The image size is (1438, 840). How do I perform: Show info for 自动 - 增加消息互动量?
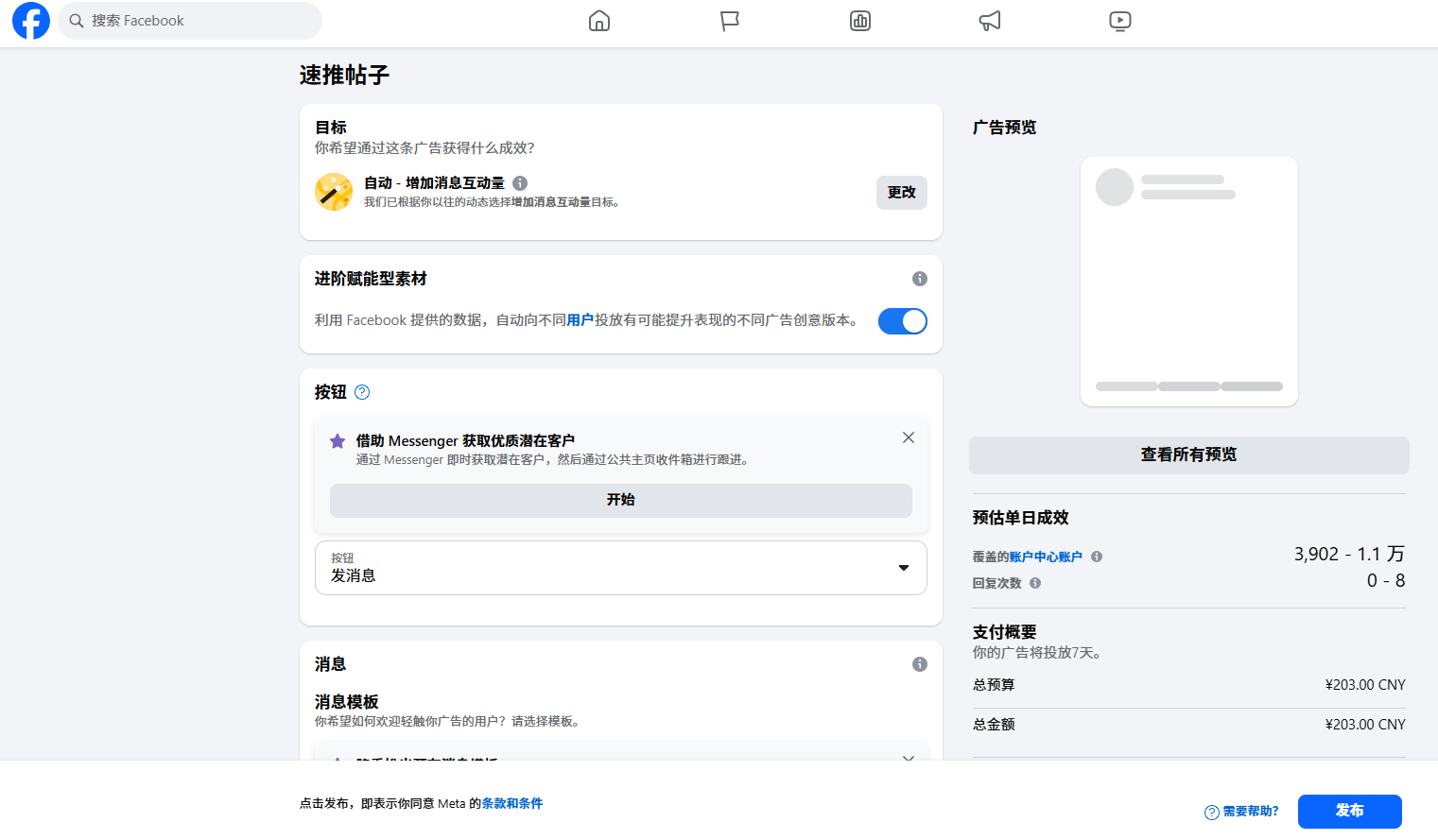[x=520, y=183]
